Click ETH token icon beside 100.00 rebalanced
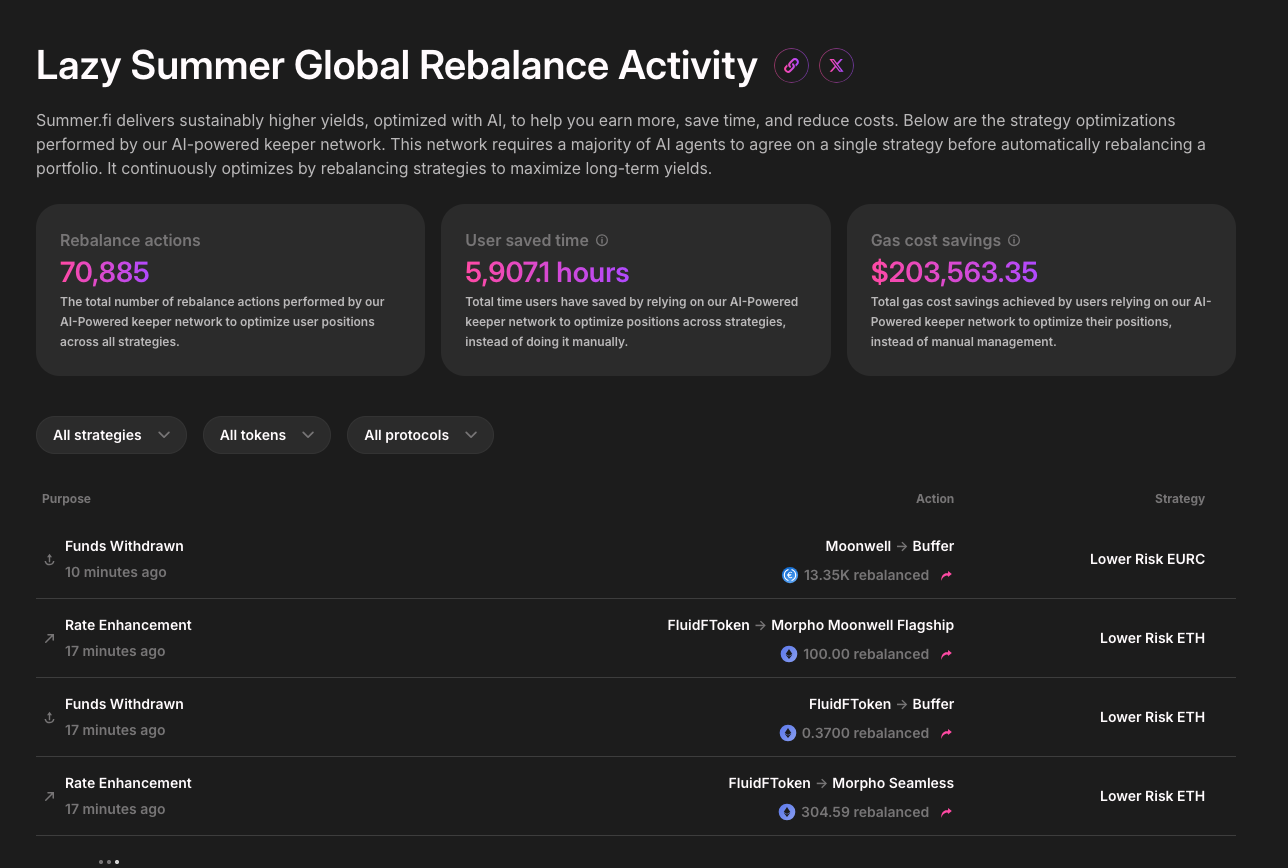This screenshot has height=868, width=1288. [788, 654]
